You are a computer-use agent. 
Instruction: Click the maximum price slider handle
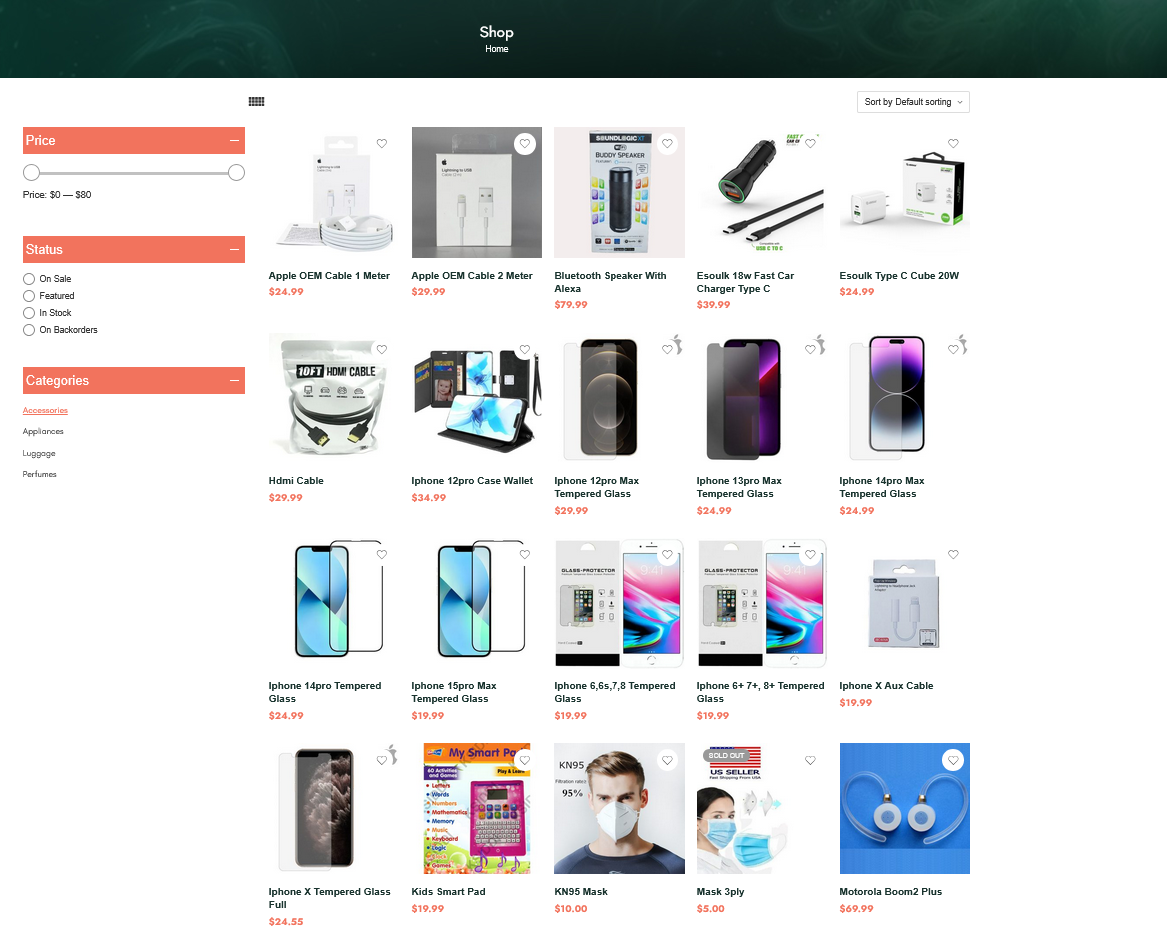tap(237, 173)
